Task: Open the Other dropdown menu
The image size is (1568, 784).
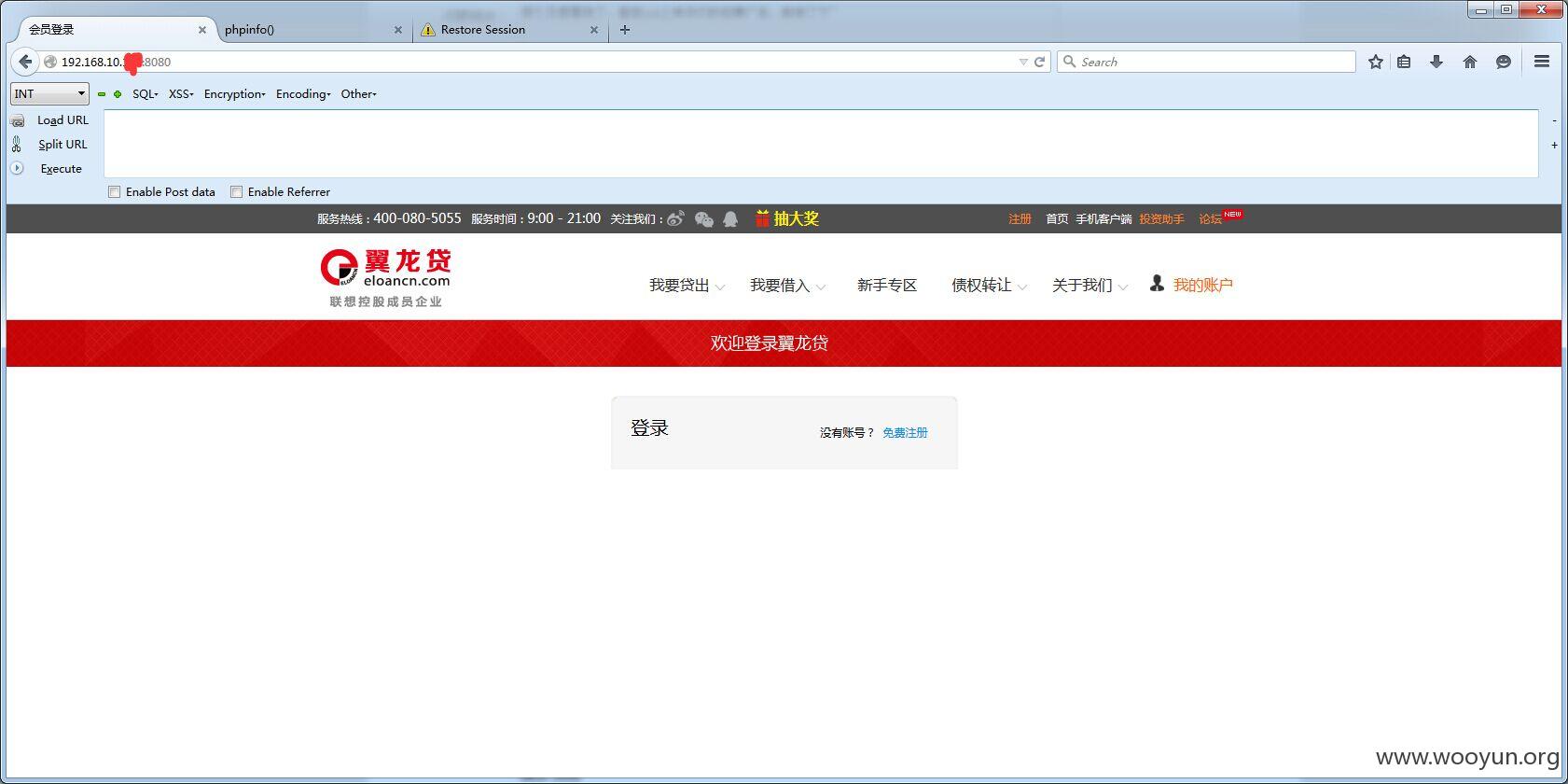Action: 358,94
